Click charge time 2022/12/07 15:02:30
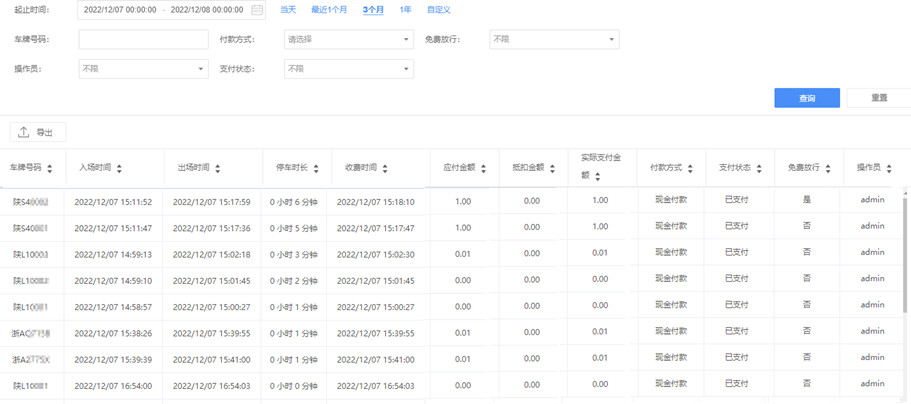This screenshot has width=911, height=404. [x=376, y=254]
